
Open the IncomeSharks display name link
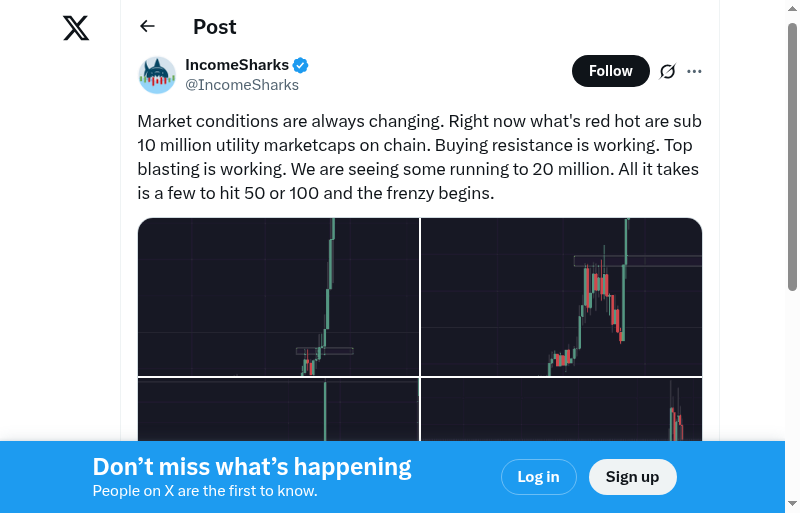click(x=236, y=66)
